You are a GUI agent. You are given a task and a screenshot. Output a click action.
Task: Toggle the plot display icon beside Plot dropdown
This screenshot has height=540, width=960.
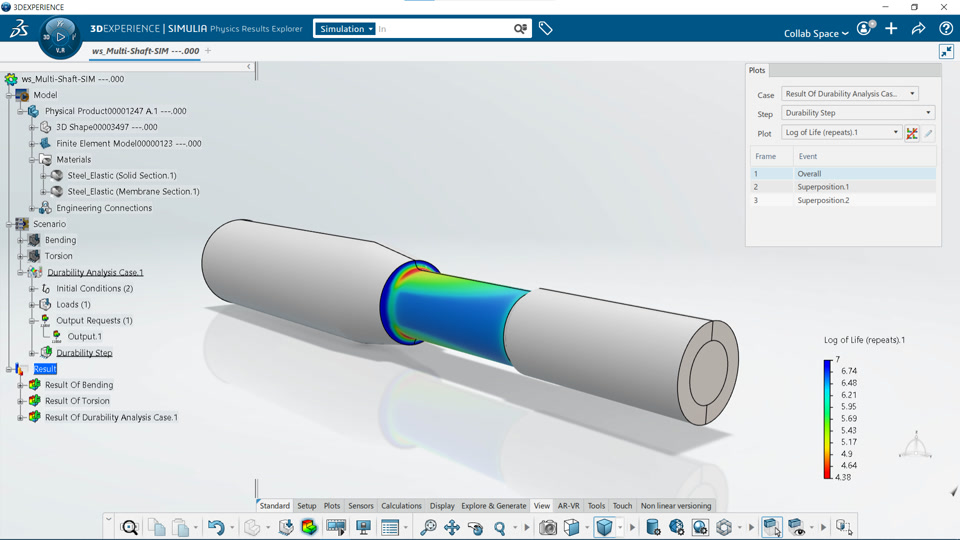click(912, 133)
